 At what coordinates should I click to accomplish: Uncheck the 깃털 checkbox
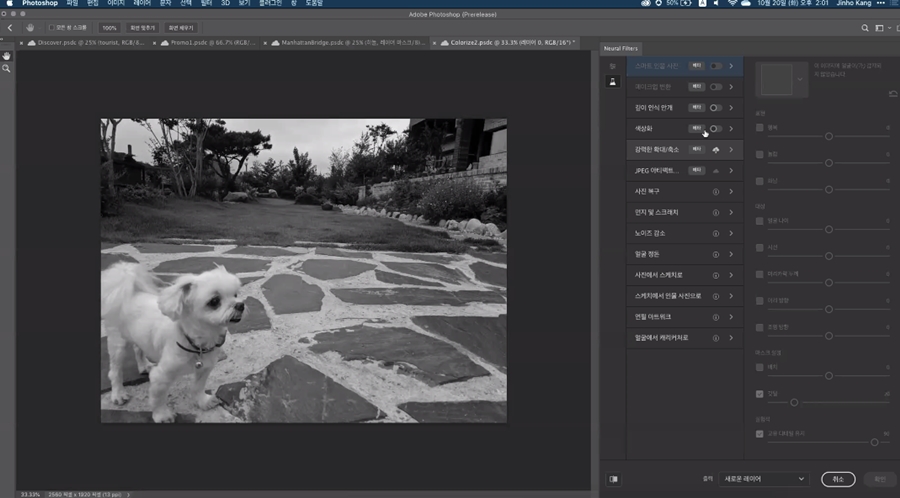tap(759, 394)
